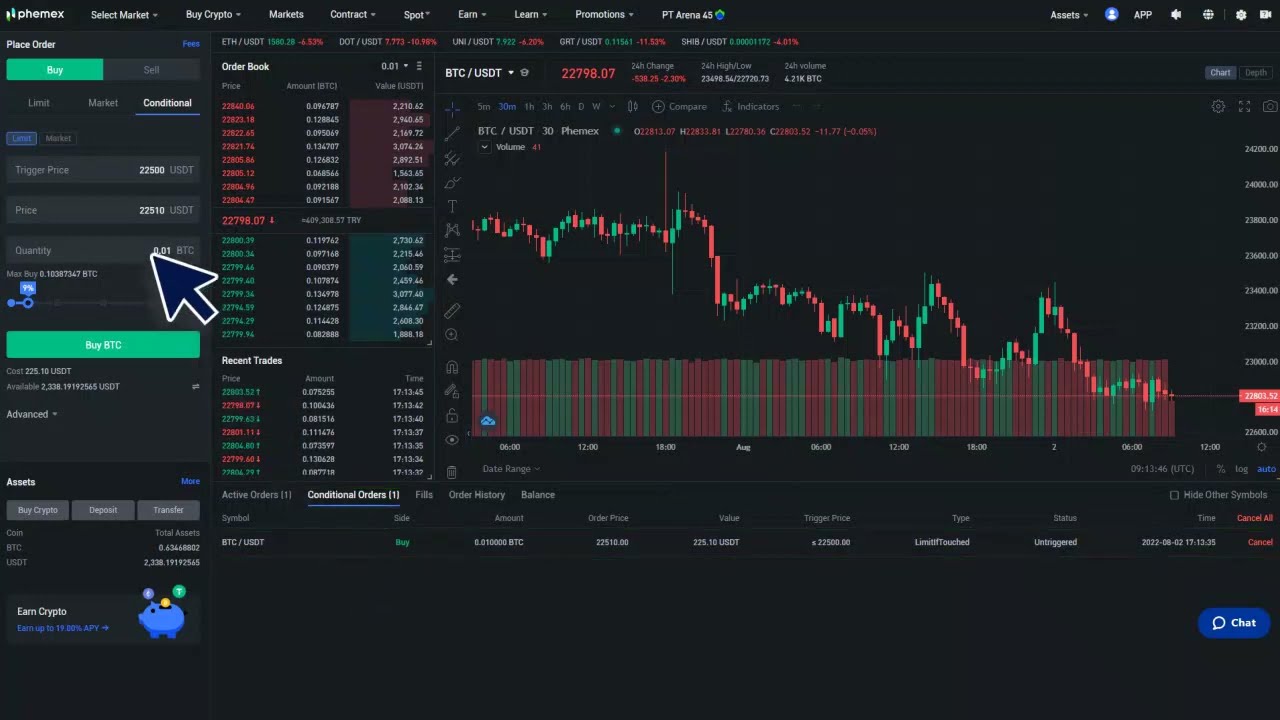The image size is (1280, 720).
Task: Select the chart patterns tool
Action: coord(452,230)
